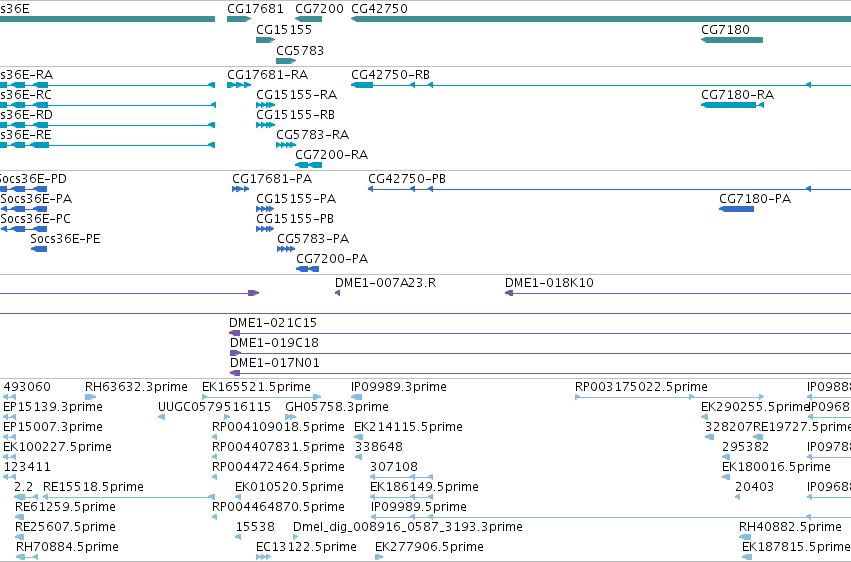Select clone DME1-019C18

coord(274,343)
